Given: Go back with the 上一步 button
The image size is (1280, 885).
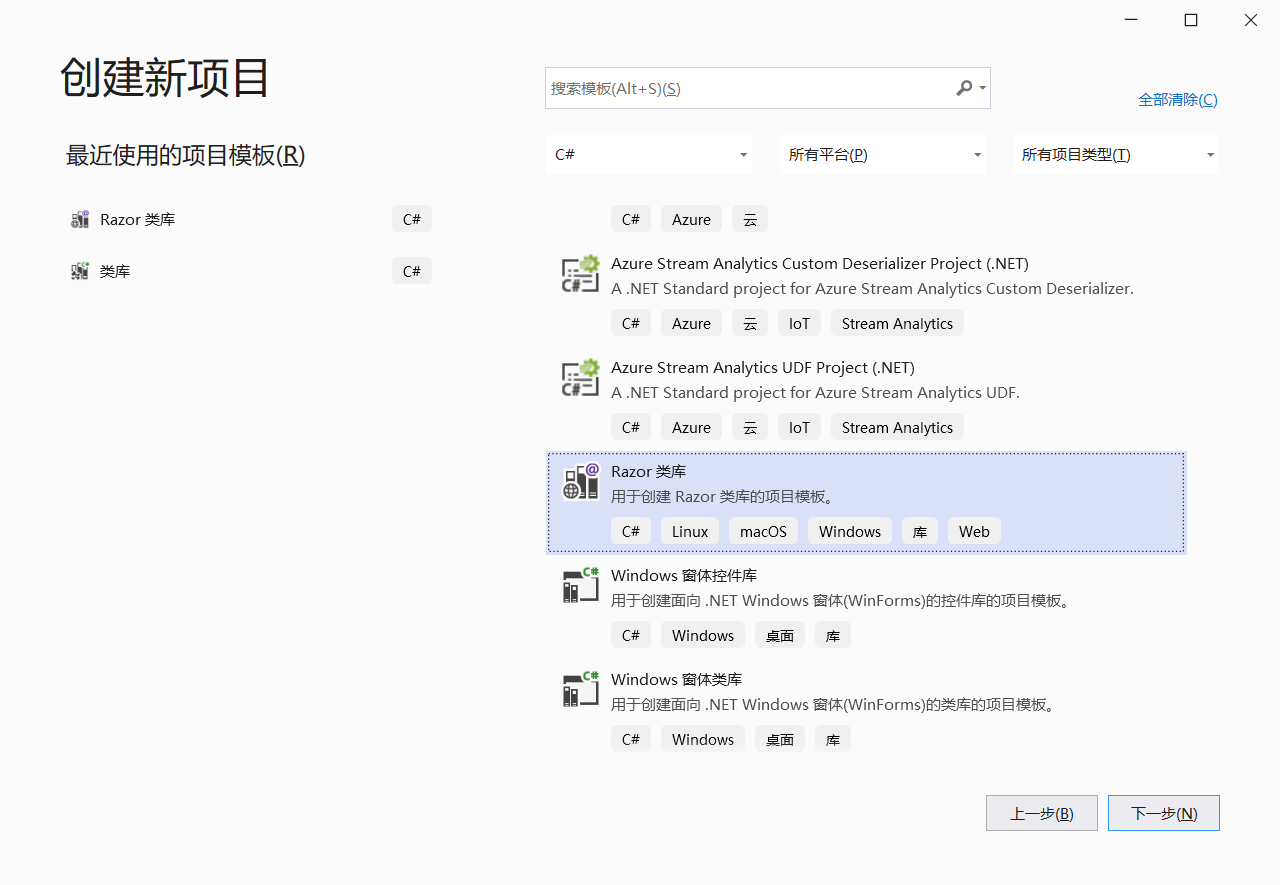Looking at the screenshot, I should [1041, 813].
